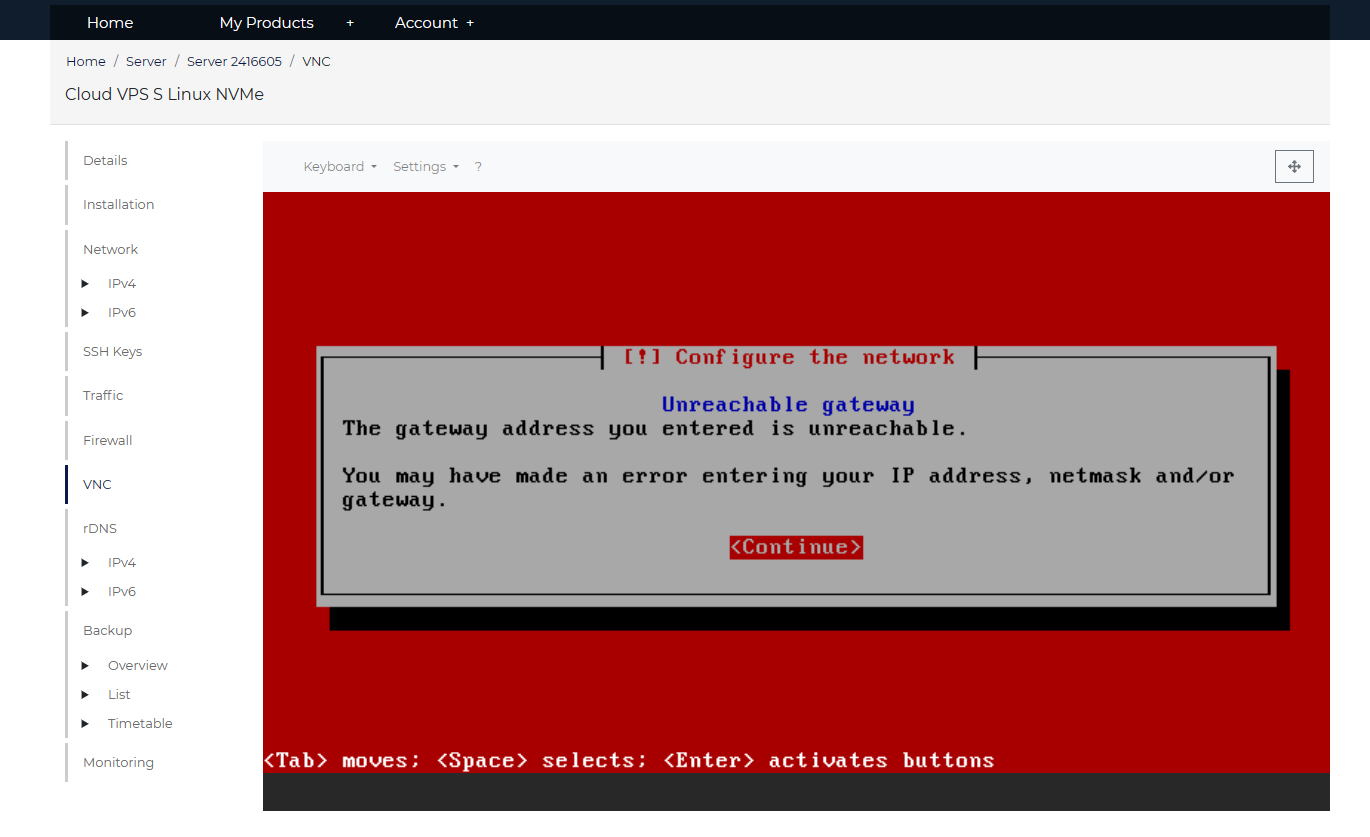Open Overview under Backup
Screen dimensions: 1370x837
tap(138, 666)
